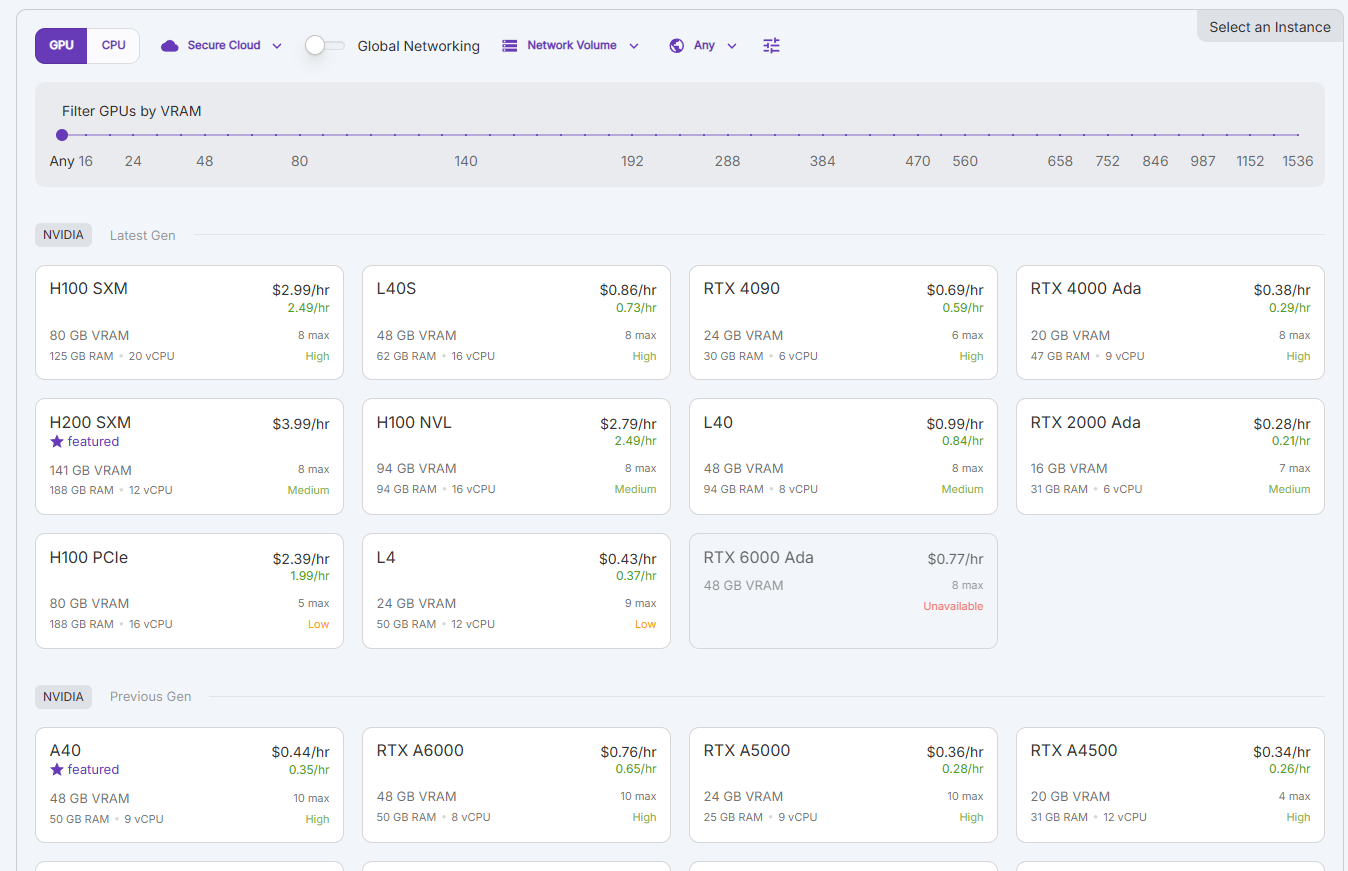Viewport: 1348px width, 871px height.
Task: Open the Any region dropdown arrow
Action: (x=732, y=46)
